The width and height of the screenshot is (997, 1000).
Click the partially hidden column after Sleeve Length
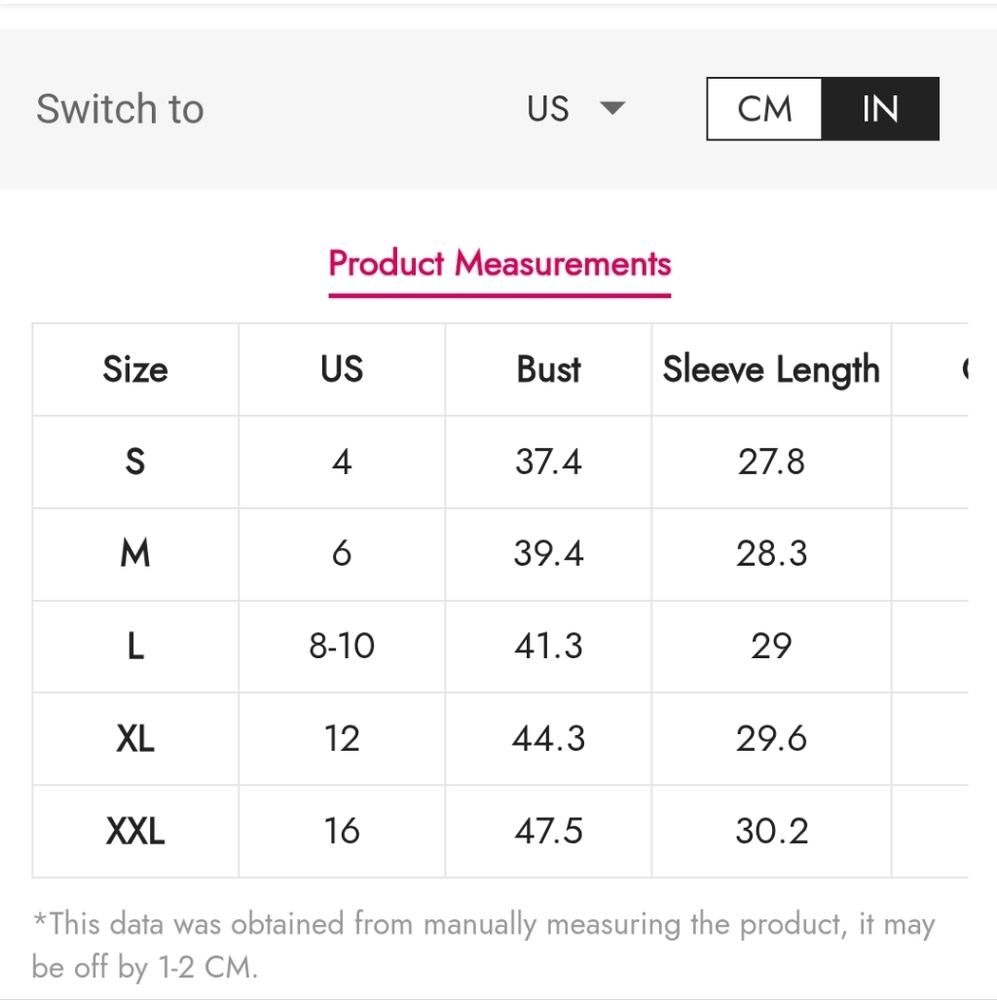[x=930, y=369]
